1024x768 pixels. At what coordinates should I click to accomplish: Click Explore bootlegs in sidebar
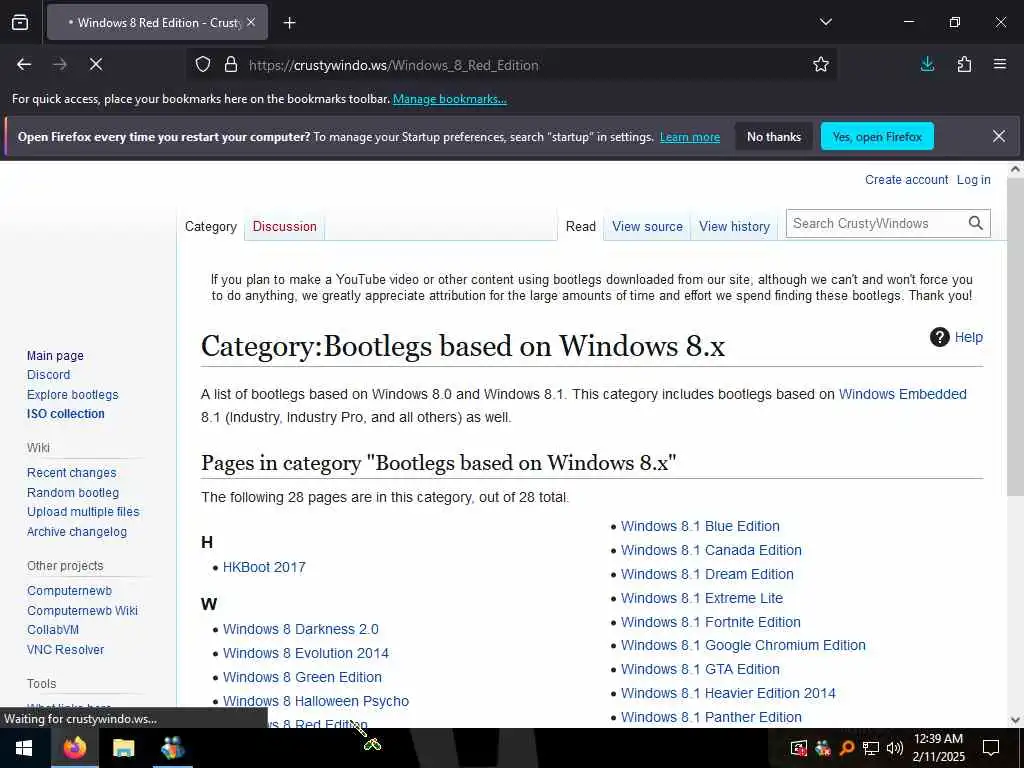tap(72, 395)
